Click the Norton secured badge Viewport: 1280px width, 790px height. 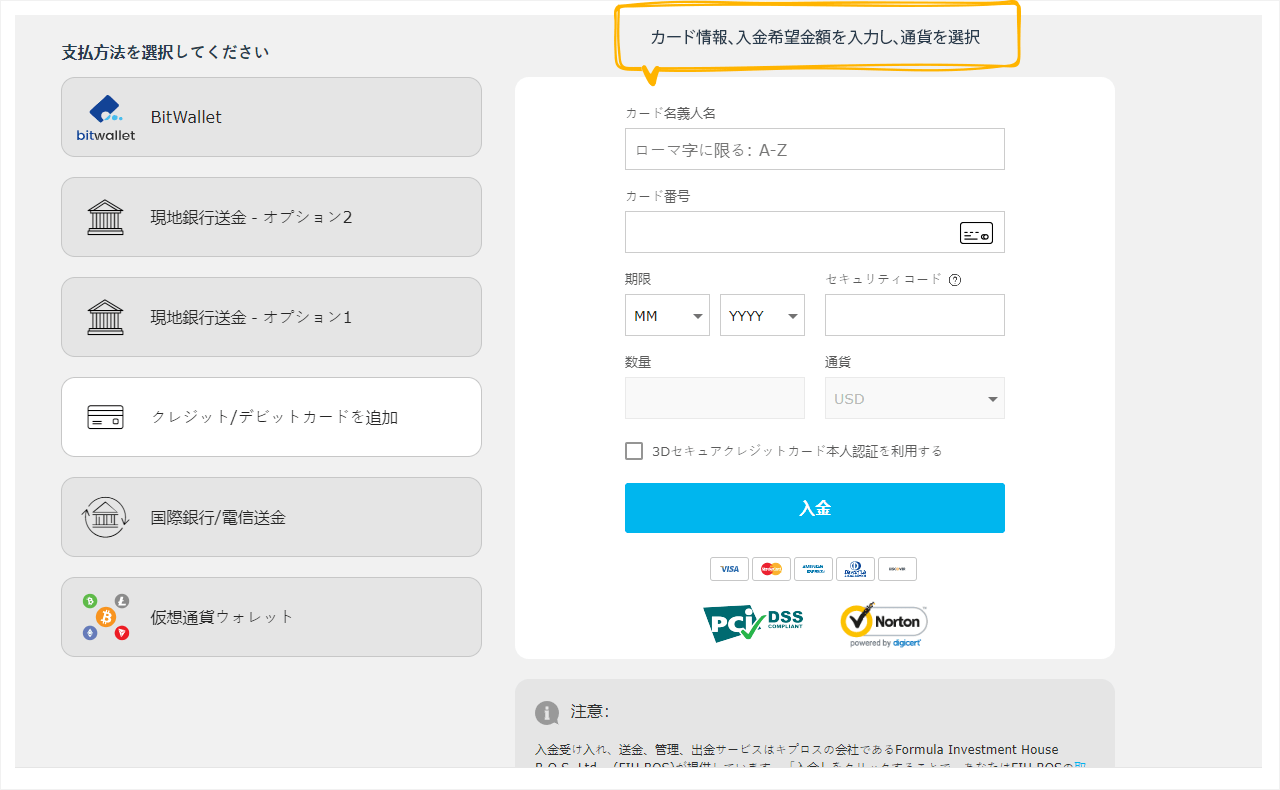[x=884, y=625]
